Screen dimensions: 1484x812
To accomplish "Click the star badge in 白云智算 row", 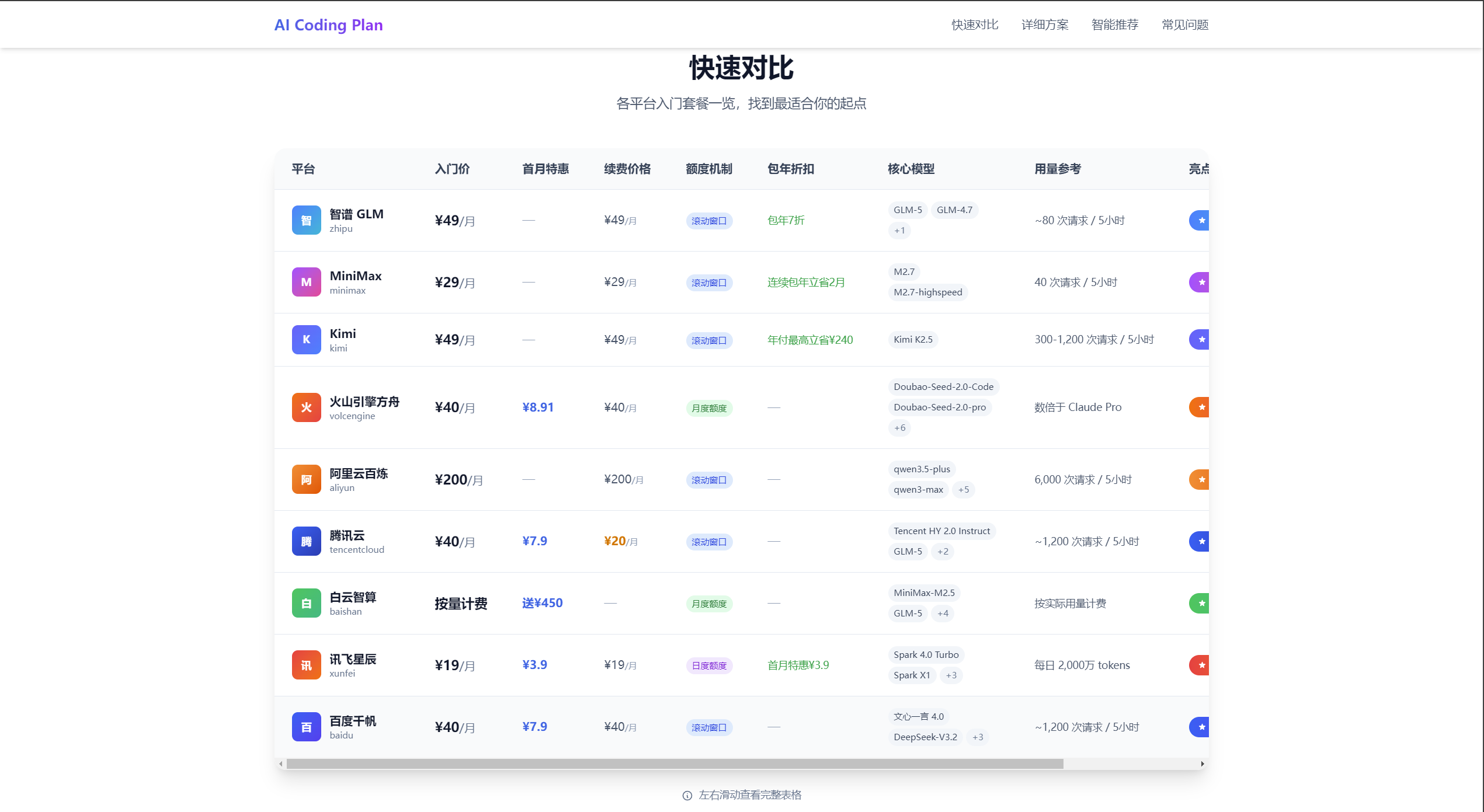I will pyautogui.click(x=1200, y=603).
